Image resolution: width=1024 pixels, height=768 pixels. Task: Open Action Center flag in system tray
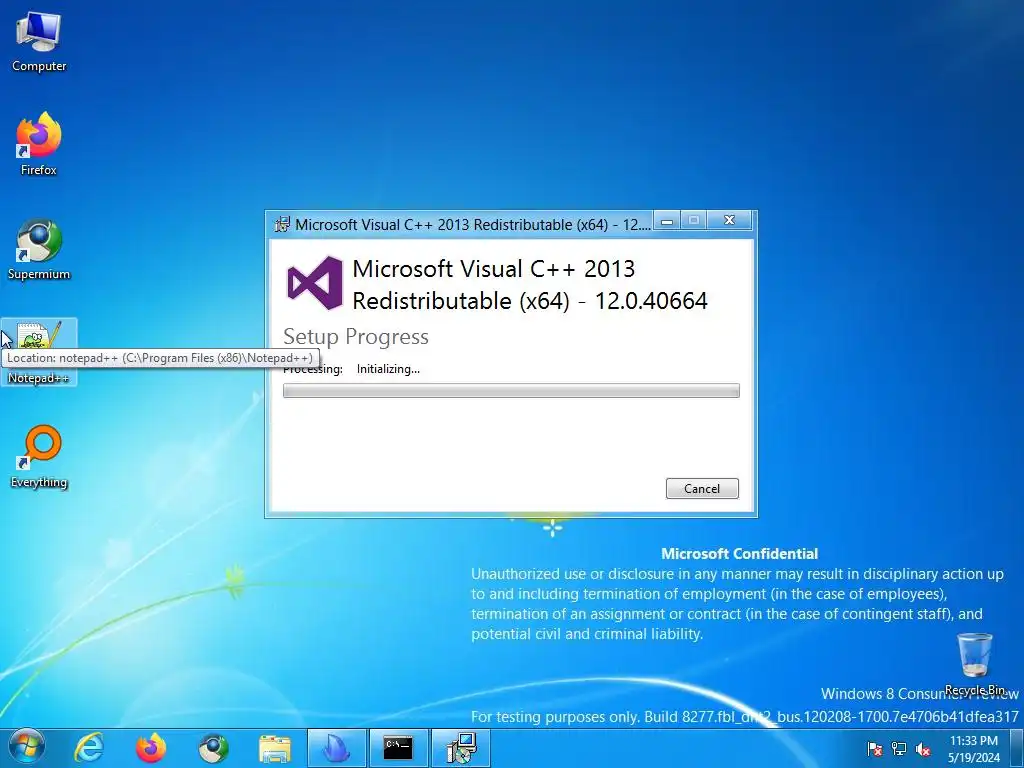pos(874,749)
